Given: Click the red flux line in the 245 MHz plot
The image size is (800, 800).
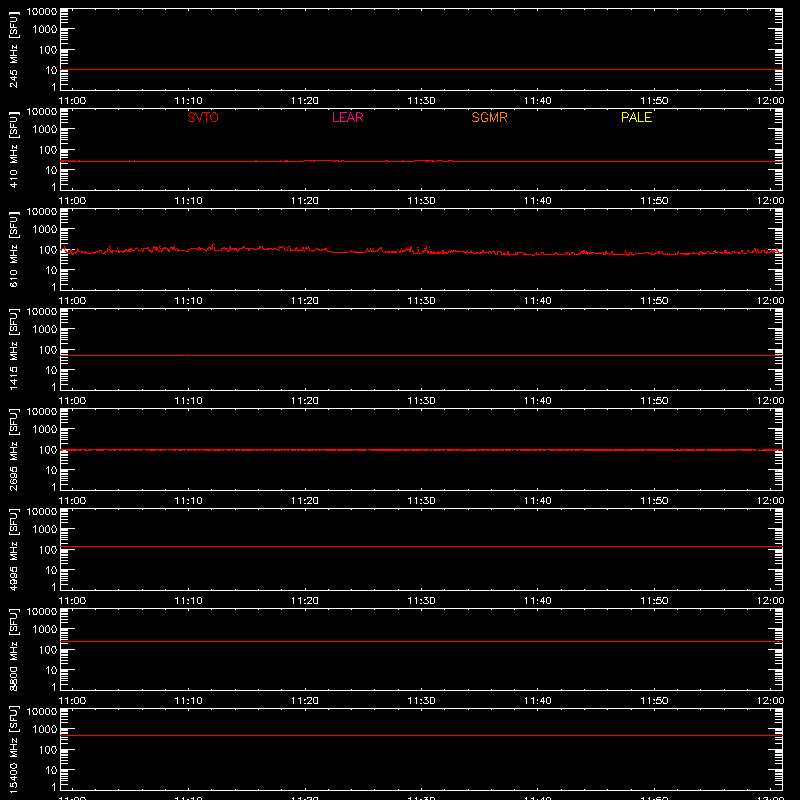Looking at the screenshot, I should 421,69.
